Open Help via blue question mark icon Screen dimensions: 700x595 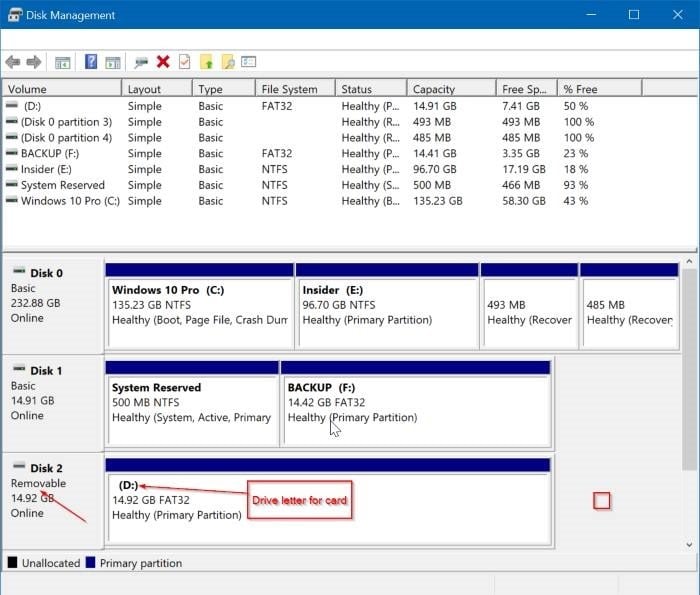coord(91,62)
